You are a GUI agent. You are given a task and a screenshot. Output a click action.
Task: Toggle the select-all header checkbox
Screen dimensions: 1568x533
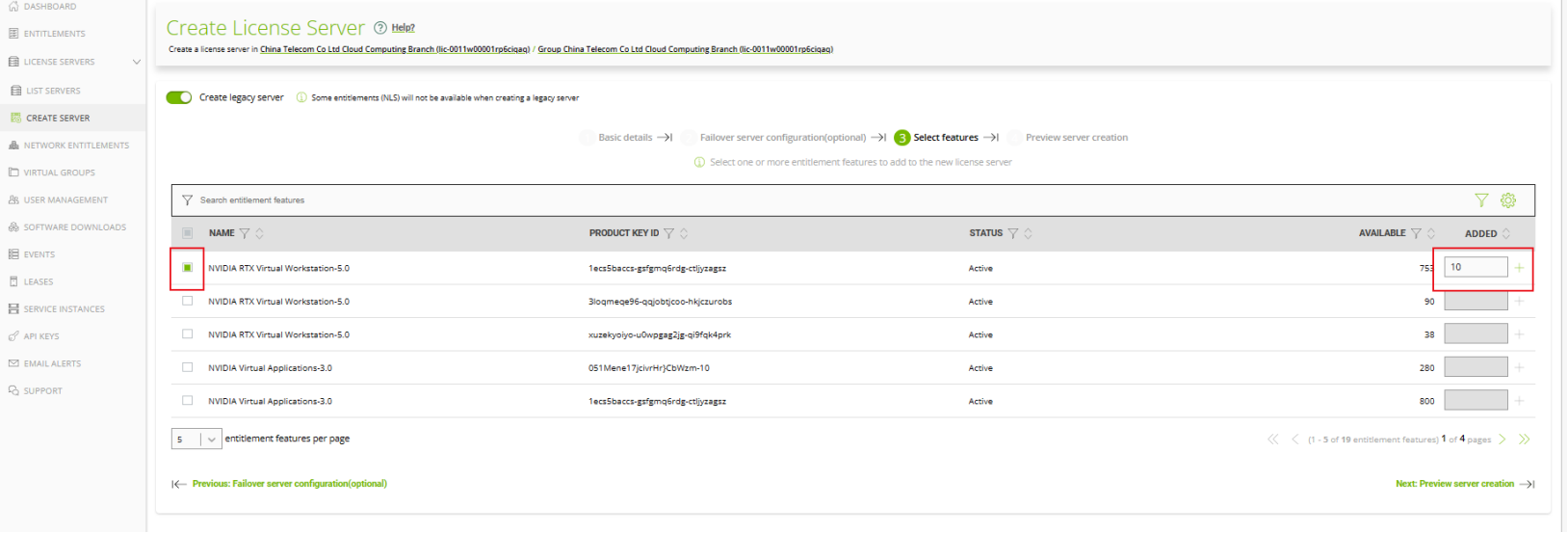pyautogui.click(x=187, y=233)
